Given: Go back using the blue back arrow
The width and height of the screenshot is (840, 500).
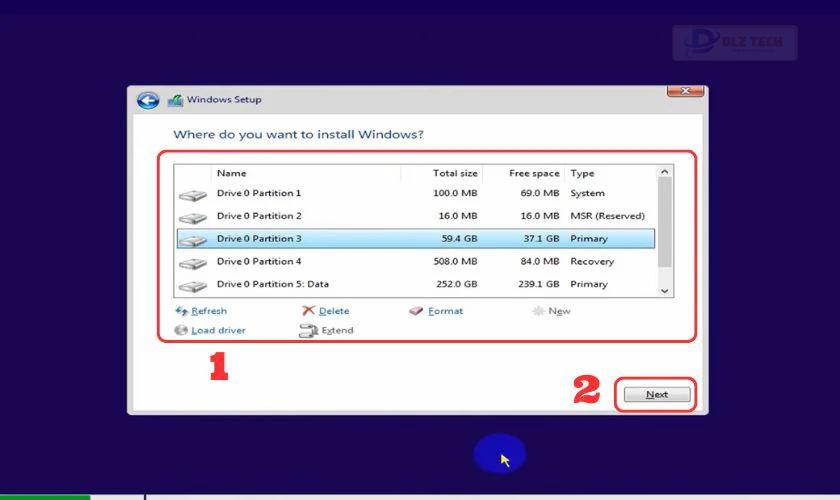Looking at the screenshot, I should (x=148, y=100).
